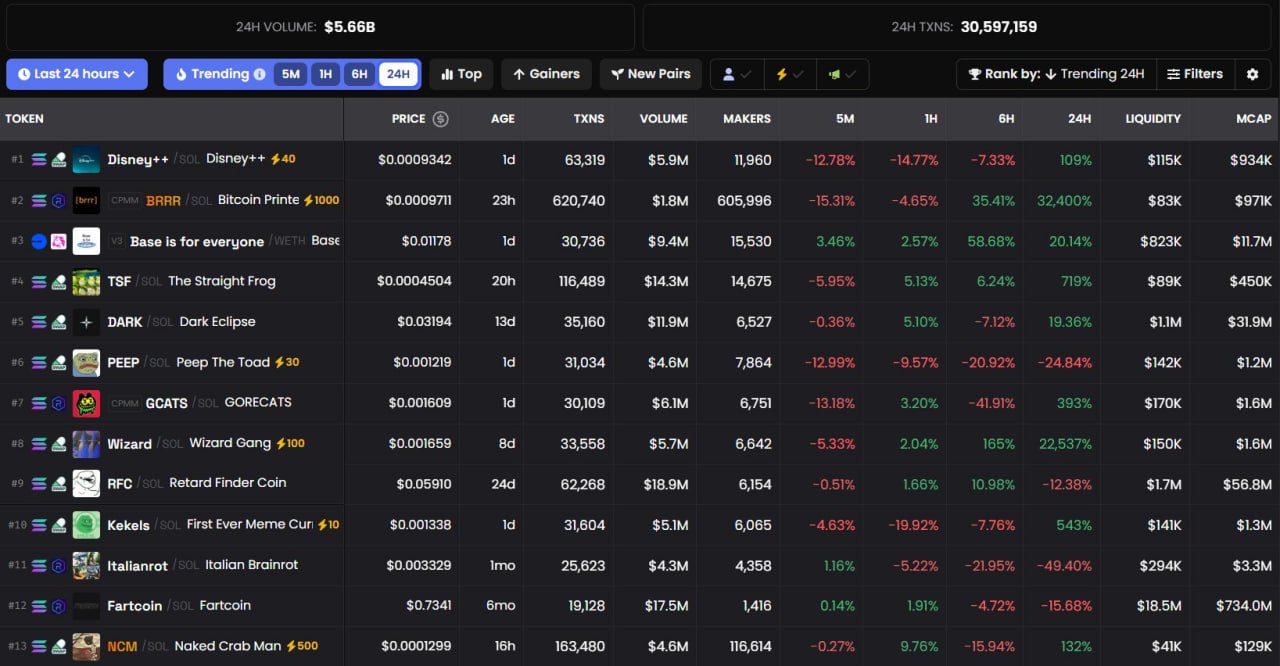1280x666 pixels.
Task: Switch to the New Pairs view
Action: [651, 74]
